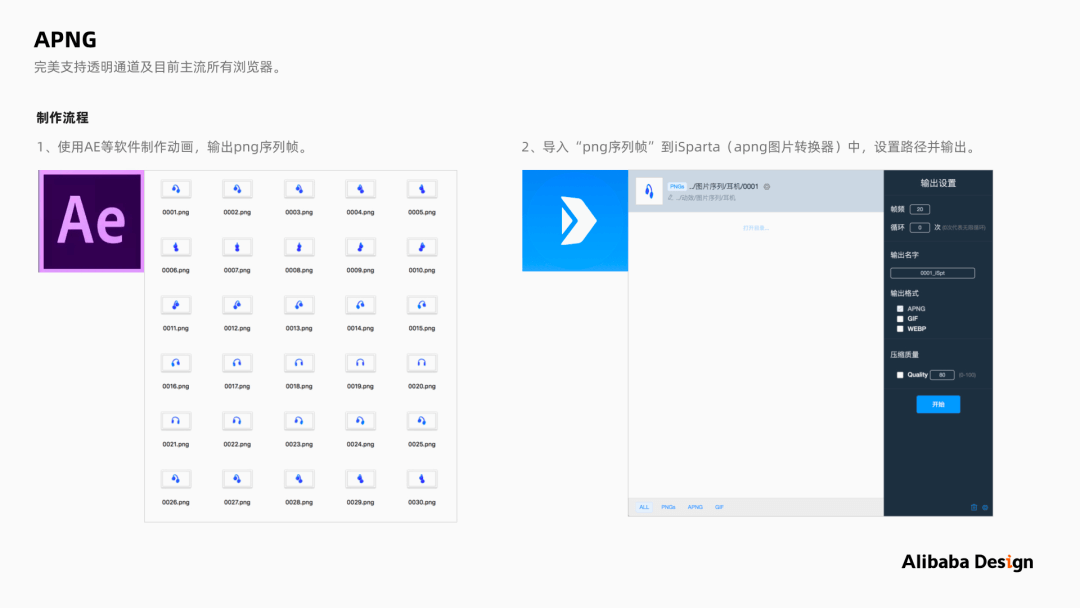Select the 0002.png file icon
Image resolution: width=1080 pixels, height=608 pixels.
pyautogui.click(x=237, y=189)
